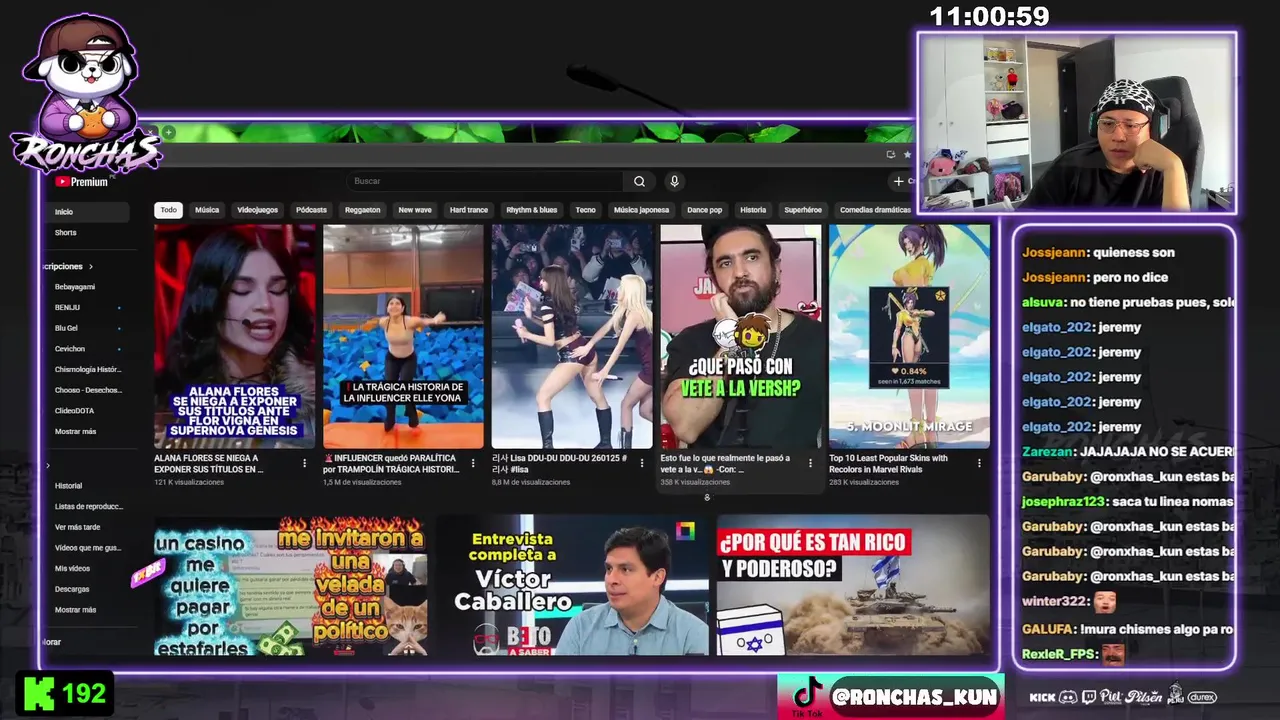This screenshot has height=720, width=1280.
Task: Open the ¿Por qué es tan rico y poderoso? thumbnail
Action: click(853, 585)
